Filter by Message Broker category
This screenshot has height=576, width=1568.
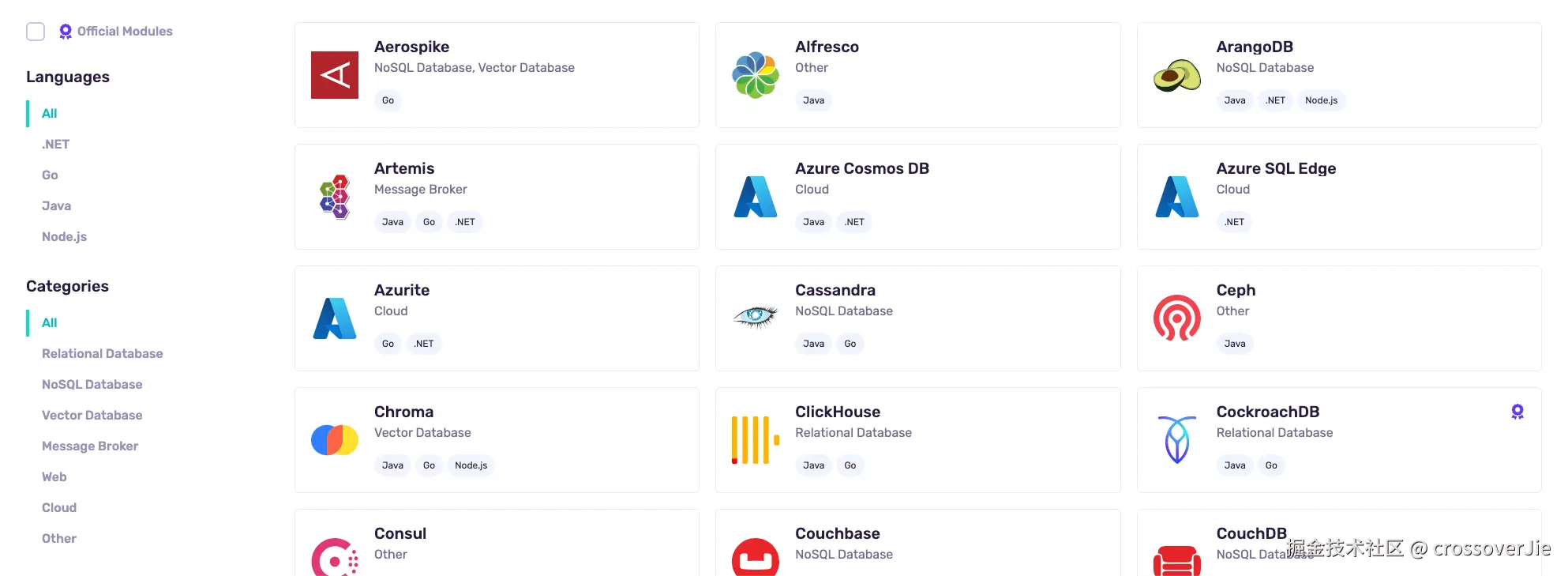click(90, 446)
